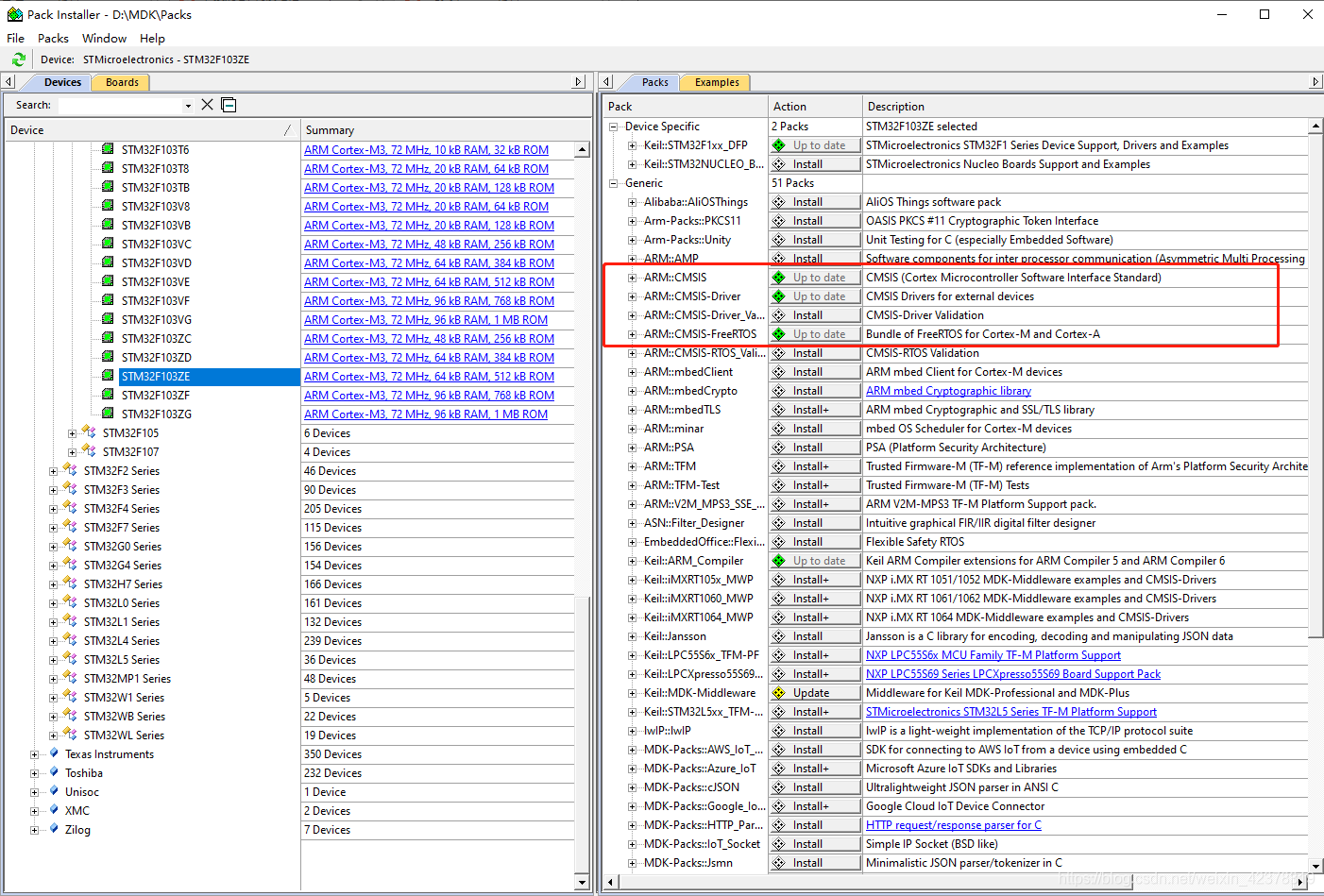The height and width of the screenshot is (896, 1324).
Task: Open HTTP request/response parser for C link
Action: (954, 825)
